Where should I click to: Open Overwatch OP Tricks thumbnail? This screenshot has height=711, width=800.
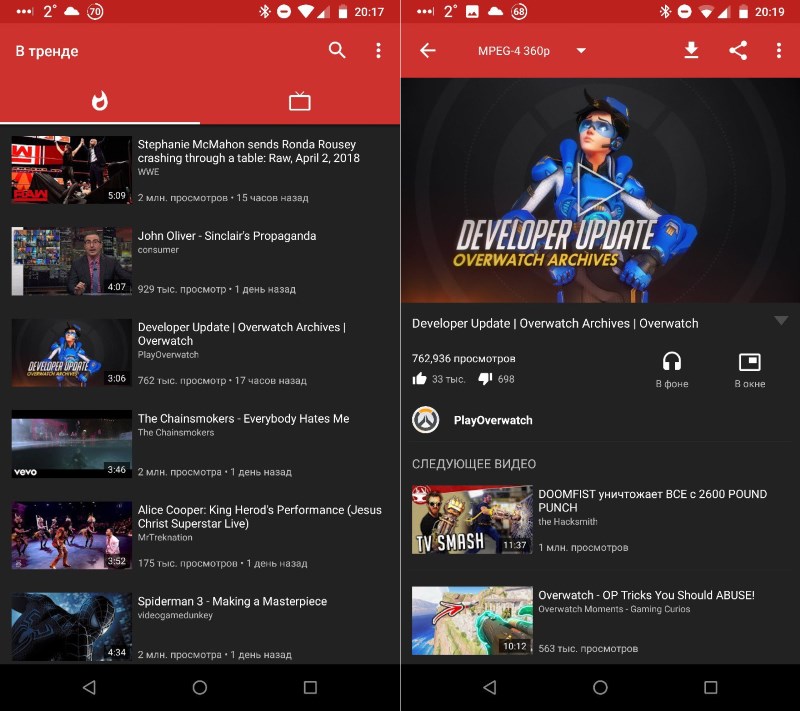click(x=472, y=620)
